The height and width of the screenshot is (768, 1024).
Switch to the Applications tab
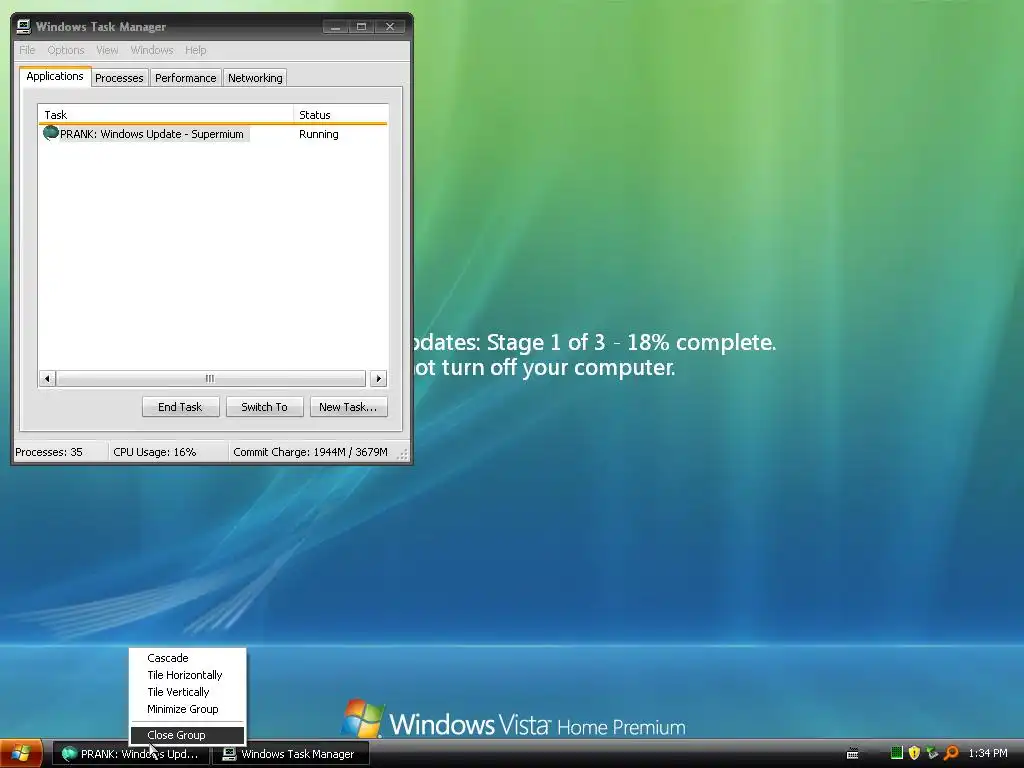[55, 76]
